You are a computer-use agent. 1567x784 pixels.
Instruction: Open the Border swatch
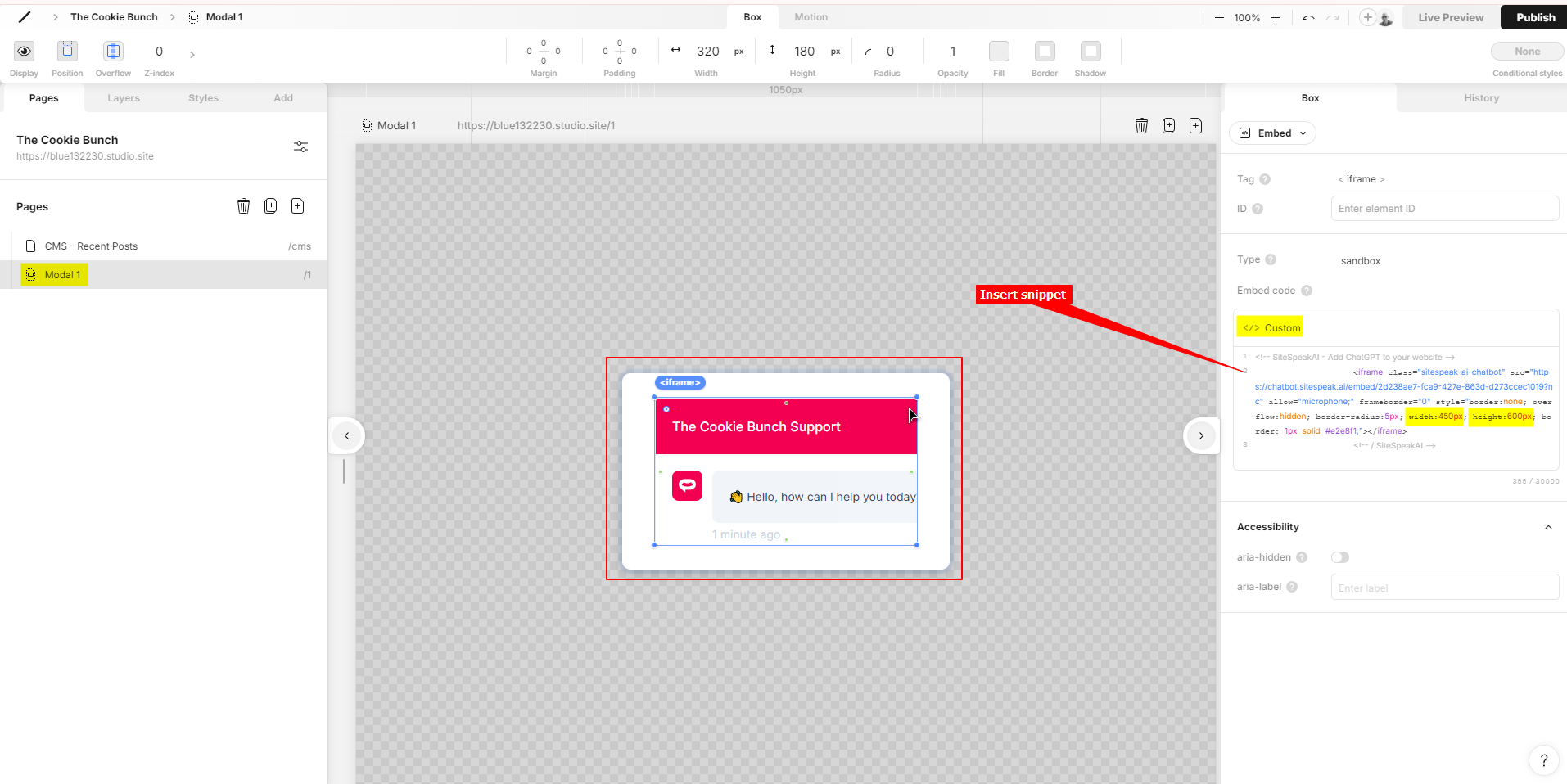point(1045,52)
